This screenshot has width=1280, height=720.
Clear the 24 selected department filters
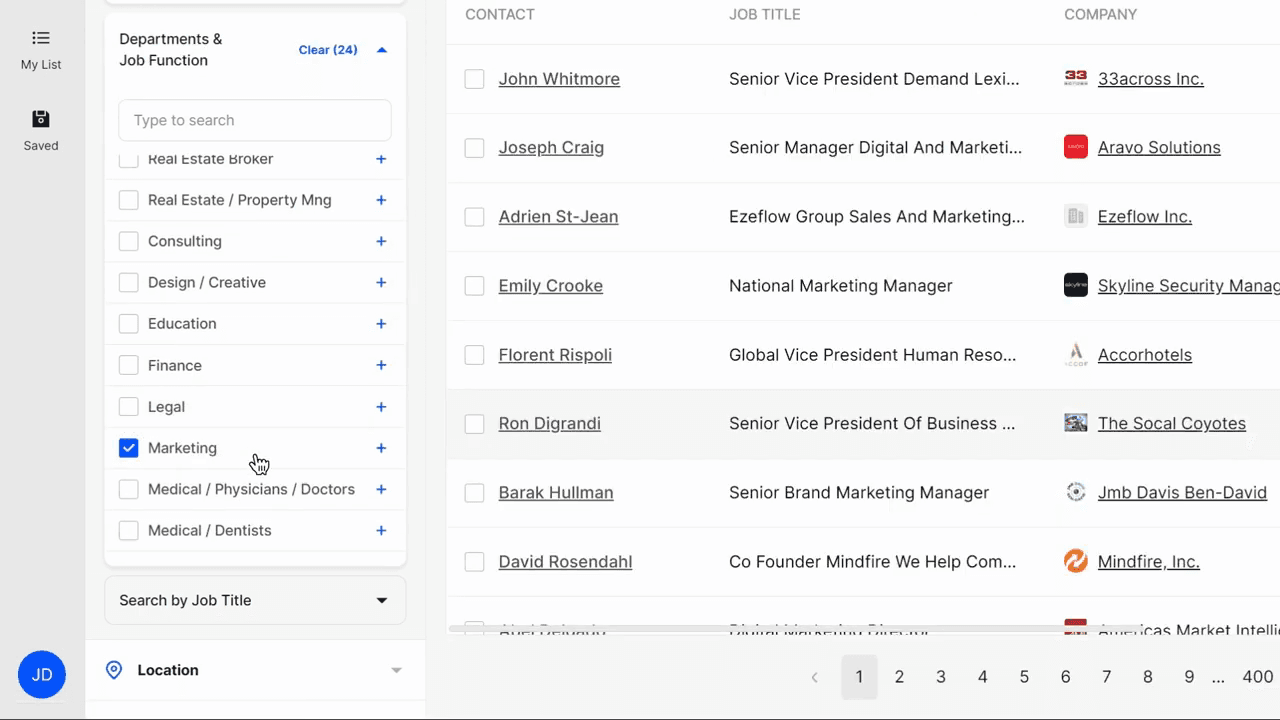(x=328, y=50)
